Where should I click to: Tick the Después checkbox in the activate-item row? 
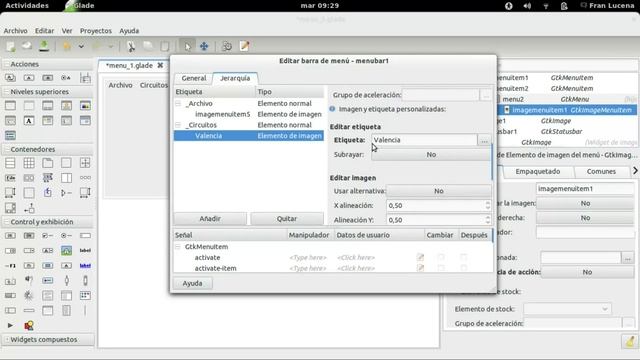click(463, 268)
